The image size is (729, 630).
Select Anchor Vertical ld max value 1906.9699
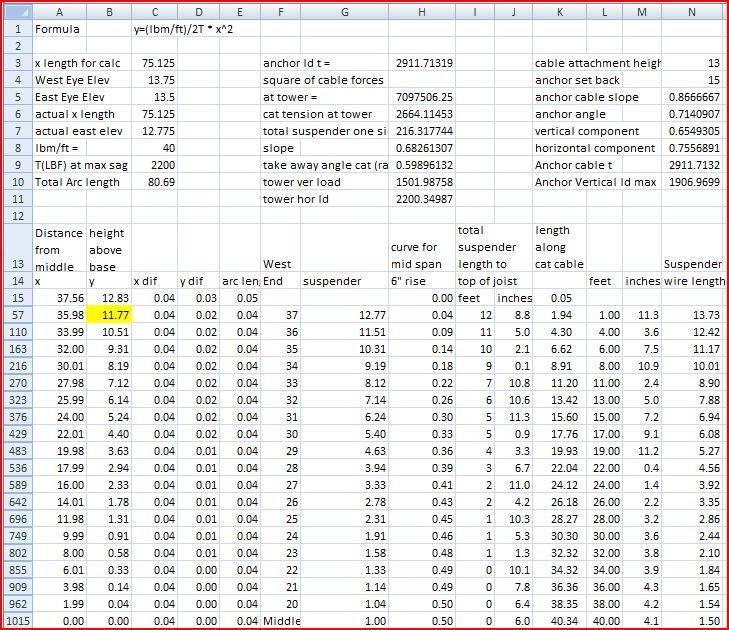coord(692,182)
